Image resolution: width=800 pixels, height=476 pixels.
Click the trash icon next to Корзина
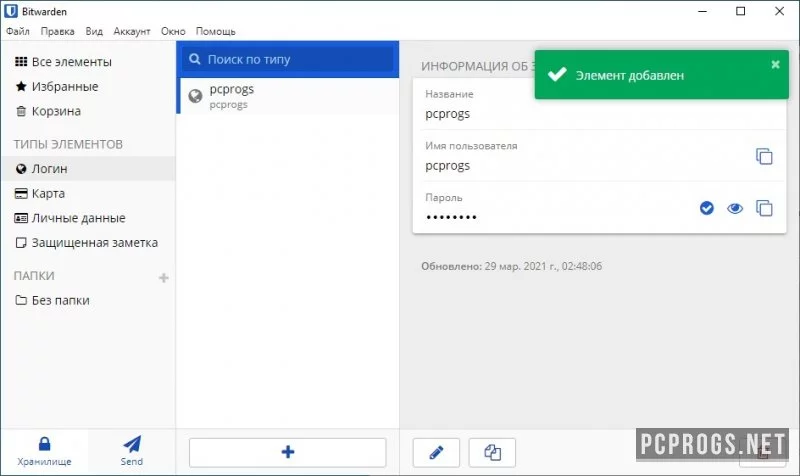coord(21,111)
